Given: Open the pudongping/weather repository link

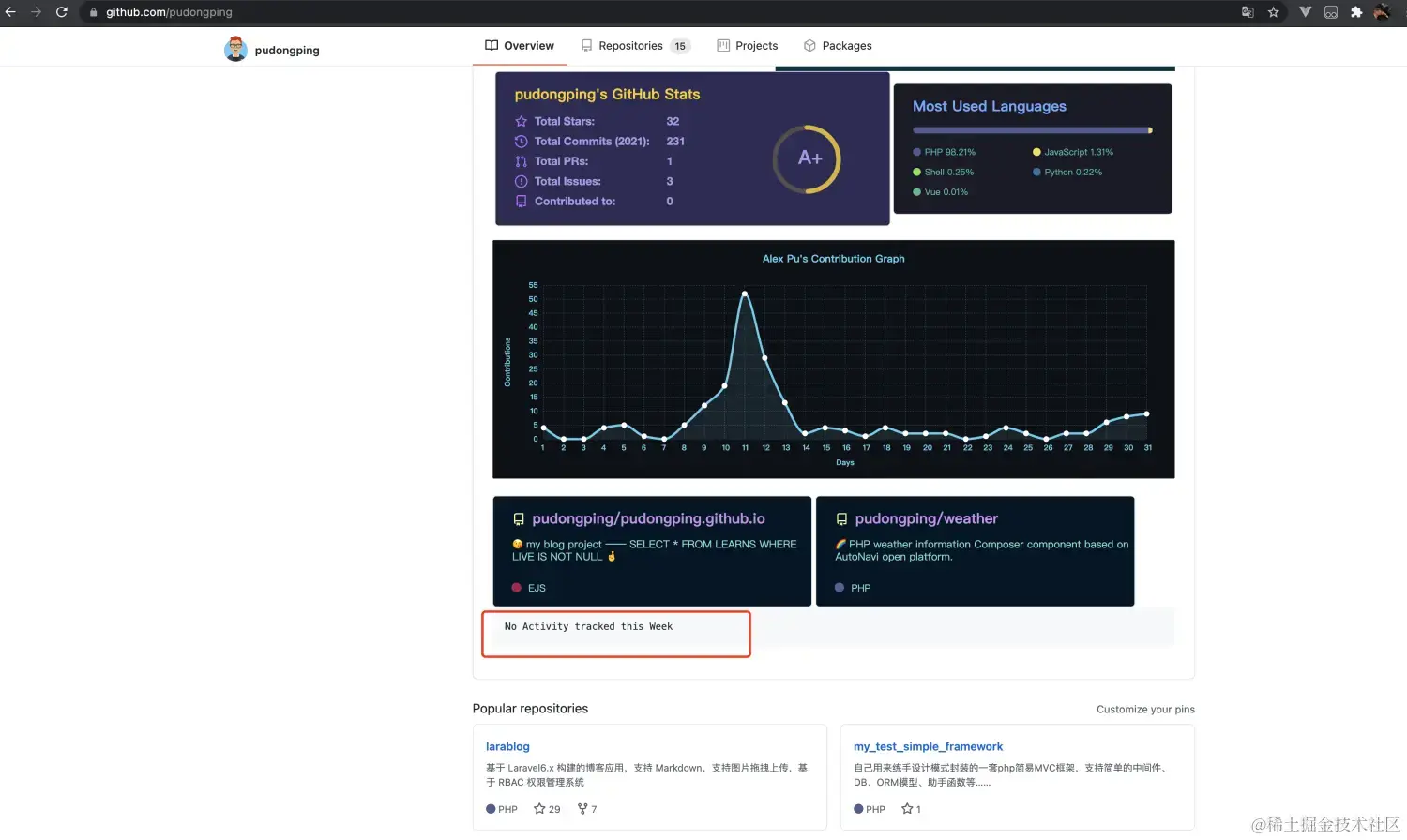Looking at the screenshot, I should pyautogui.click(x=926, y=518).
